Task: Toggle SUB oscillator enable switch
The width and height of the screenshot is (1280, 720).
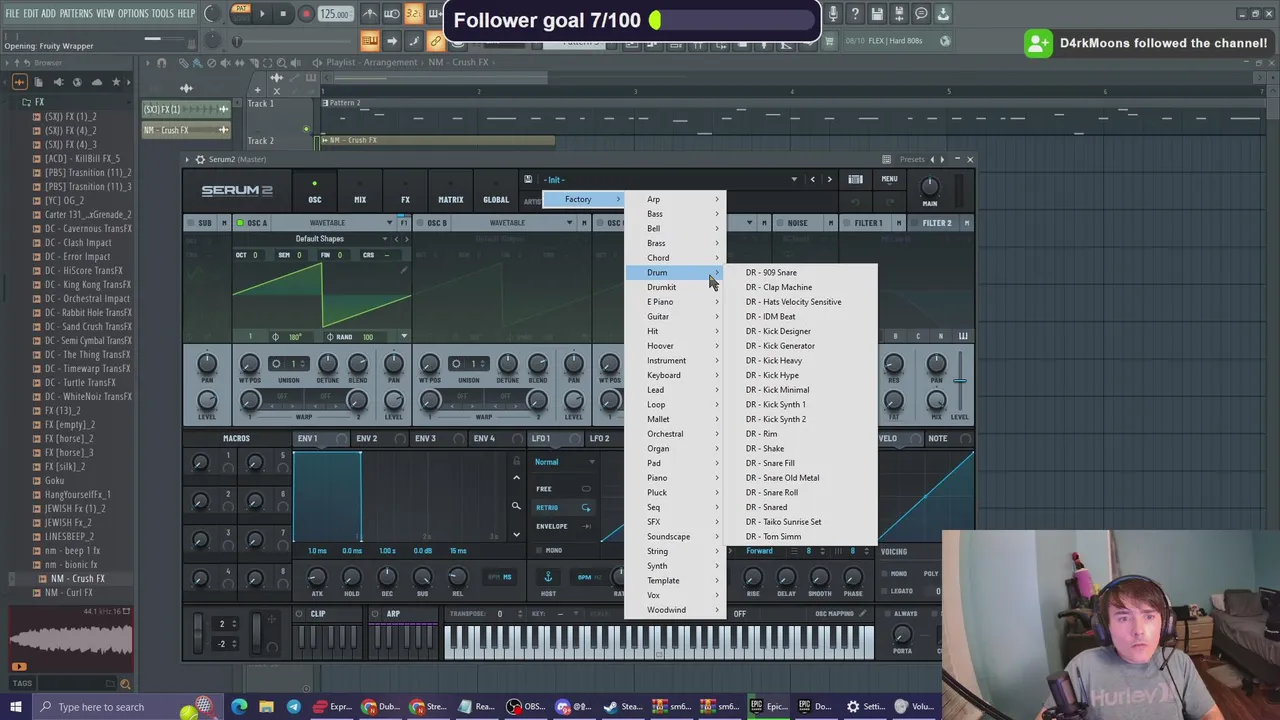Action: (x=190, y=223)
